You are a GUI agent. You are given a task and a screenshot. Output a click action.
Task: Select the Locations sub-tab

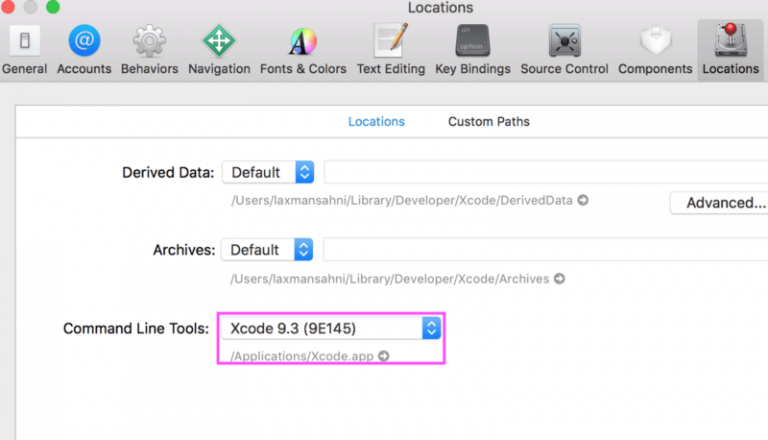(x=376, y=122)
